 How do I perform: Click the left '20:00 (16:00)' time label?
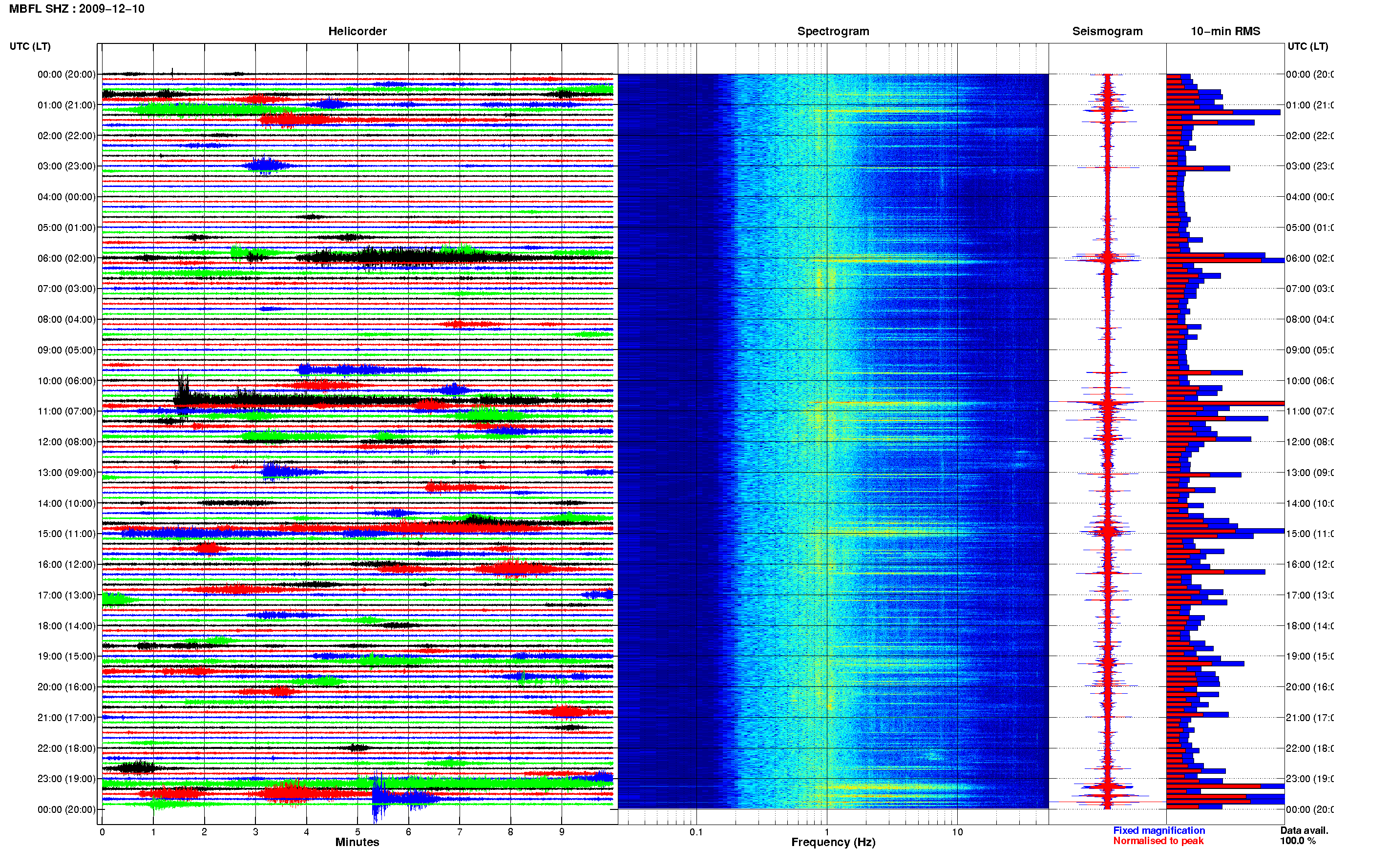[x=66, y=686]
